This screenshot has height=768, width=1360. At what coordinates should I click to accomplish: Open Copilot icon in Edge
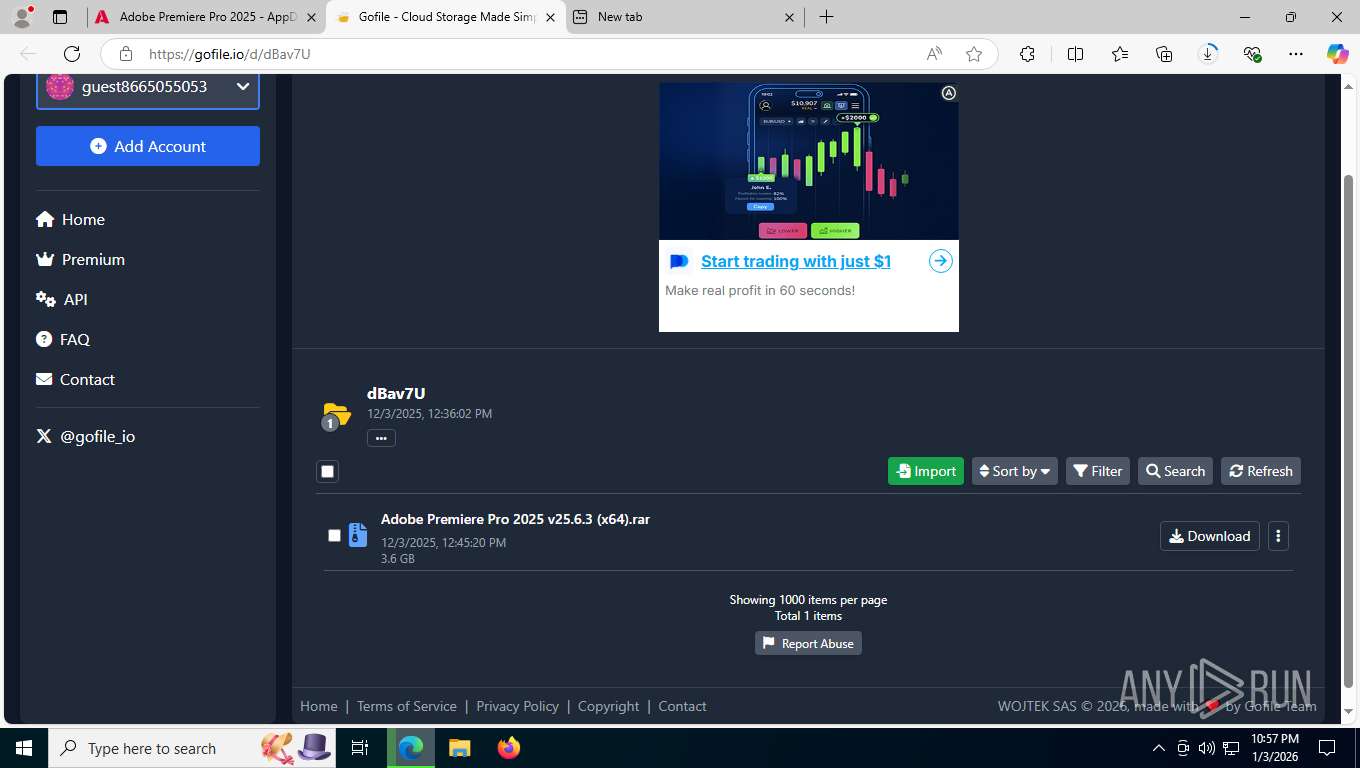click(x=1337, y=54)
